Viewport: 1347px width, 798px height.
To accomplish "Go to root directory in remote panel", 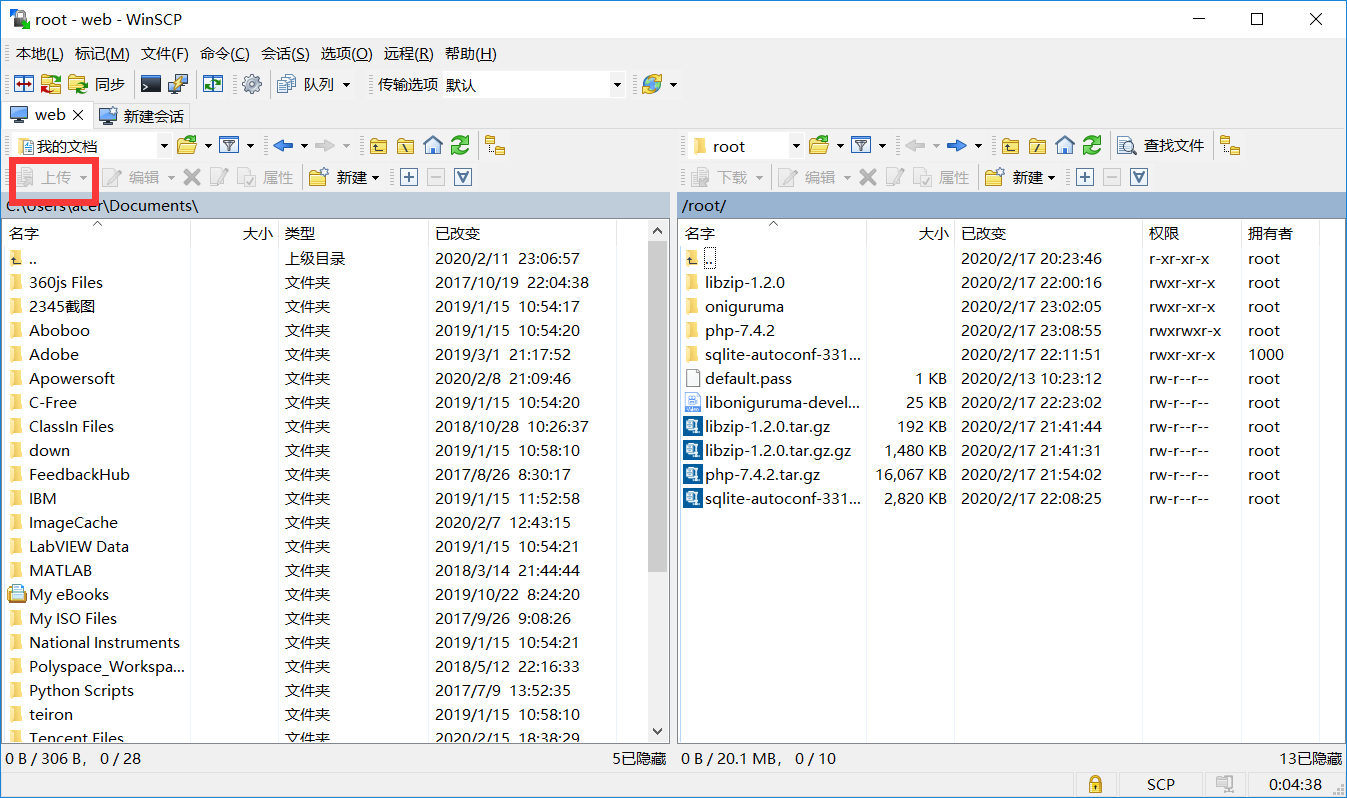I will (x=1038, y=146).
